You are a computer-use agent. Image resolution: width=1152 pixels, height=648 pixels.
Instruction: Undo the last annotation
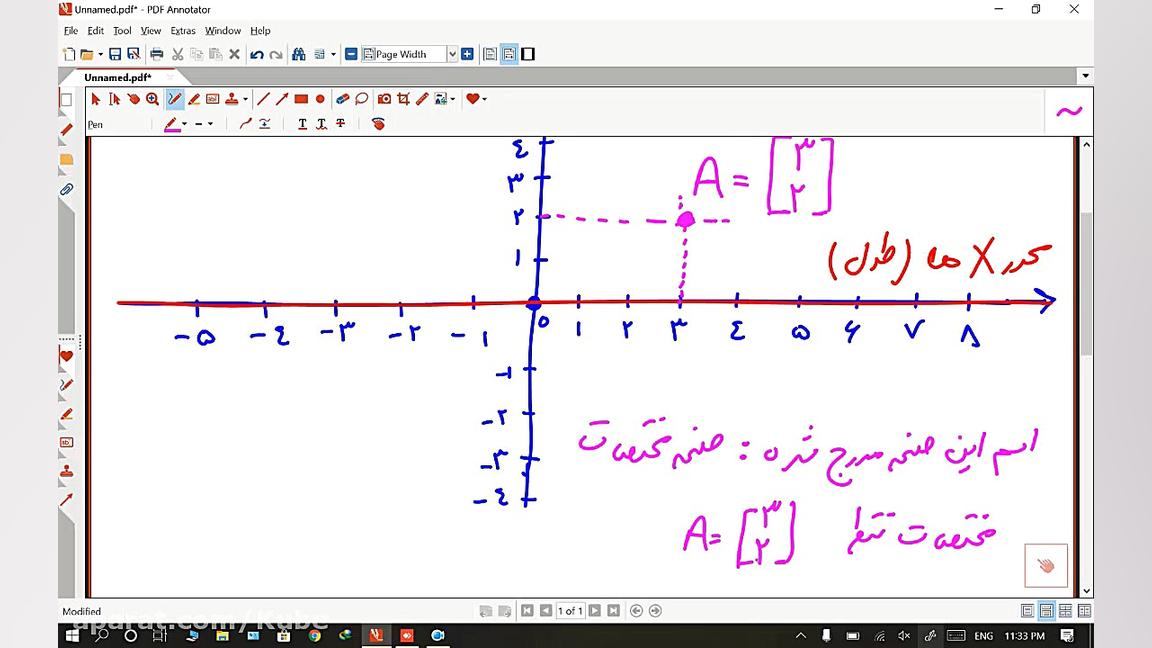point(256,54)
